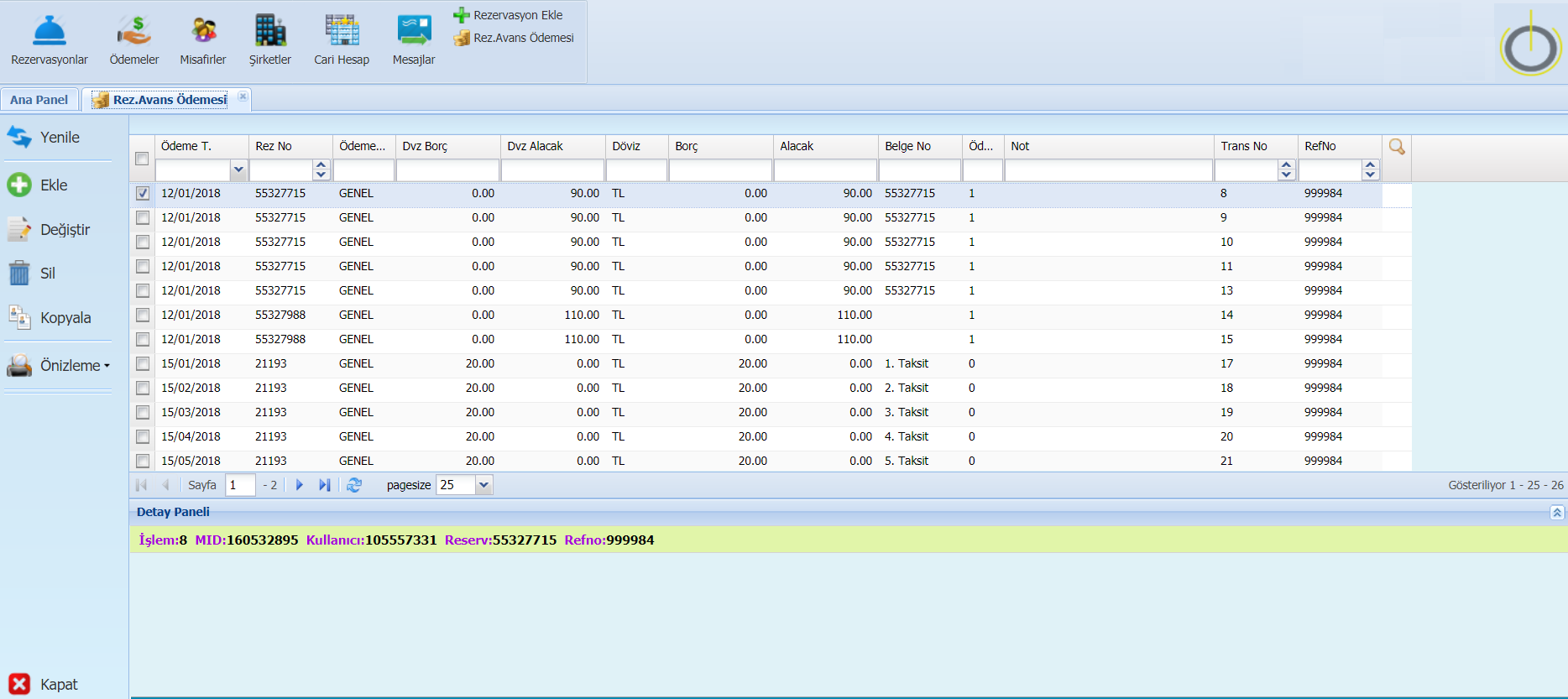Go to first page in pager
The image size is (1568, 699).
click(141, 485)
